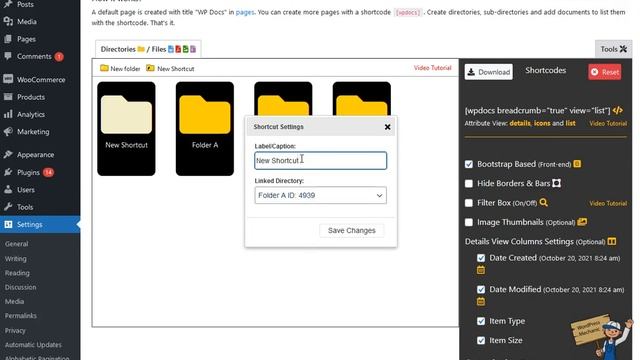Enable Hide Borders & Bars checkbox
Screen dimensions: 640x360
pyautogui.click(x=469, y=184)
